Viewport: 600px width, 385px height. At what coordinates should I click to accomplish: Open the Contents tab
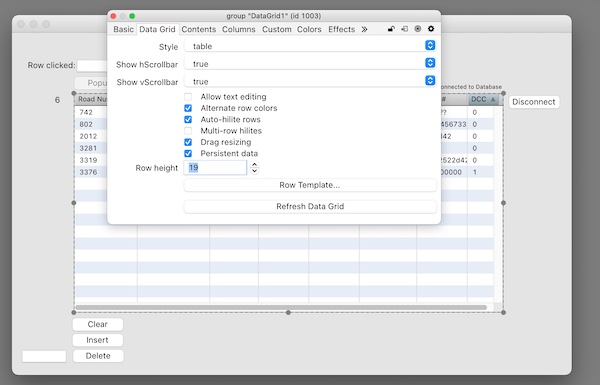tap(199, 29)
